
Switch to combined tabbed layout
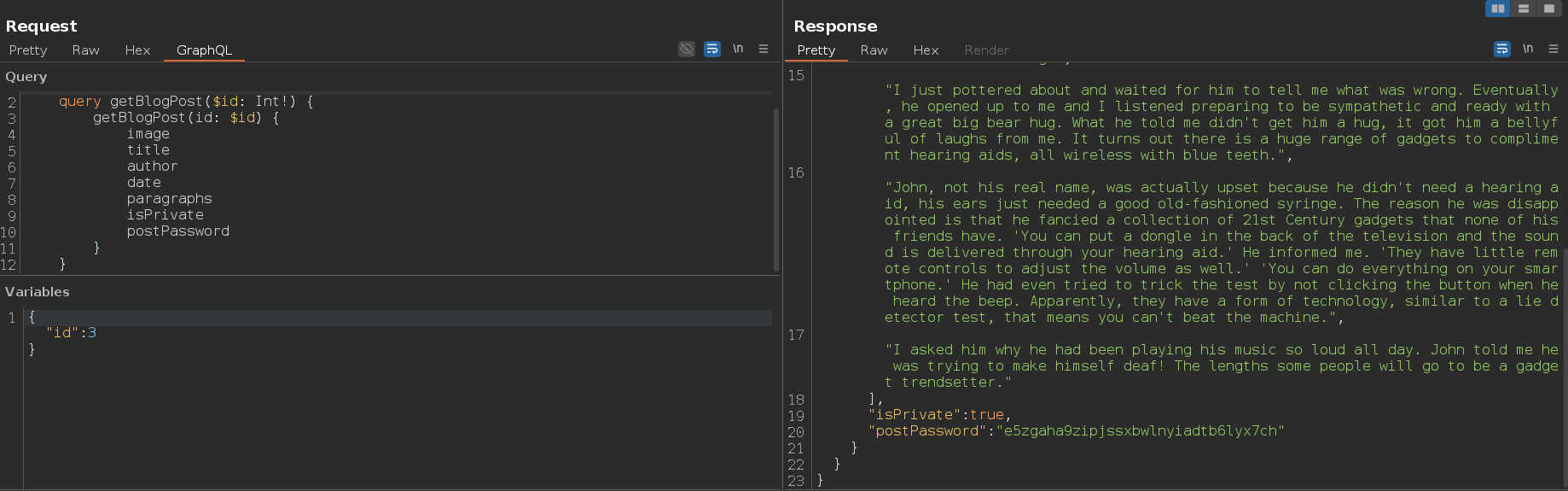click(x=1548, y=9)
